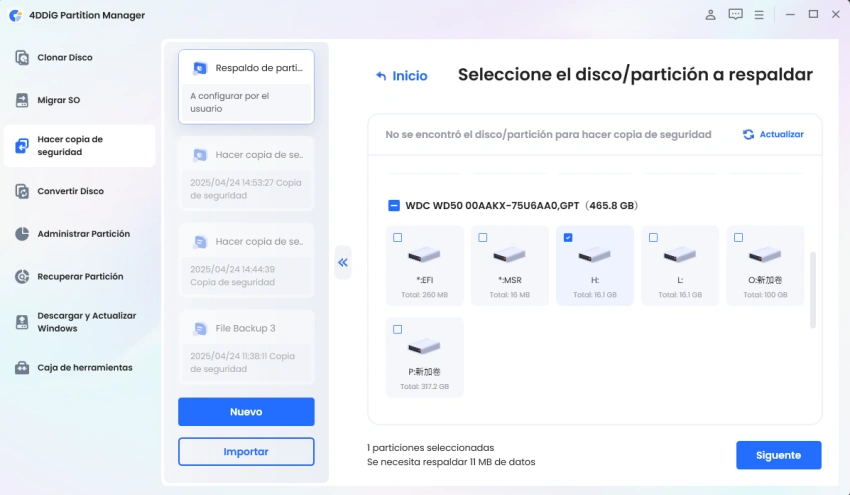Viewport: 850px width, 495px height.
Task: Click the Hacer copia de seguridad icon
Action: click(x=22, y=146)
